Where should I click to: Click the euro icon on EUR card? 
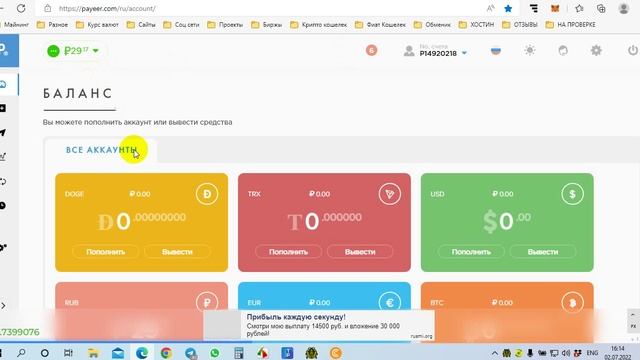(390, 302)
